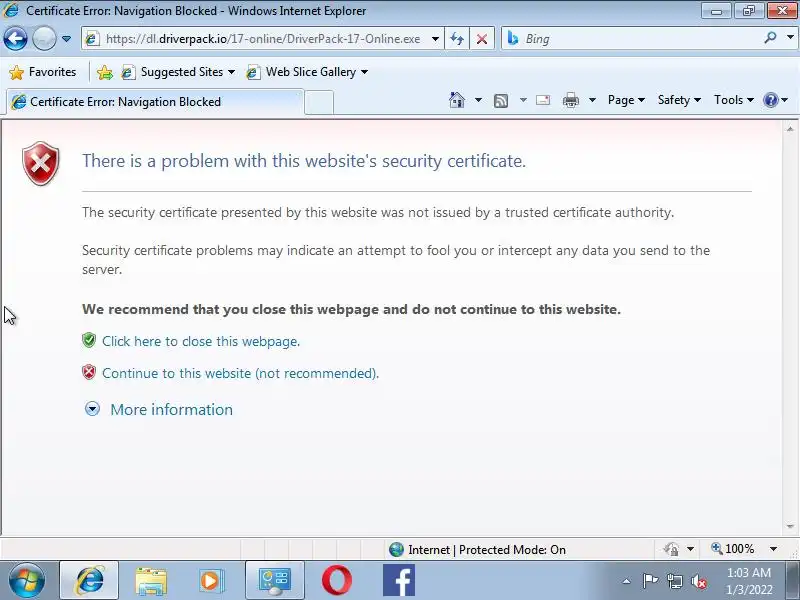Expand the Feeds dropdown arrow

[523, 100]
